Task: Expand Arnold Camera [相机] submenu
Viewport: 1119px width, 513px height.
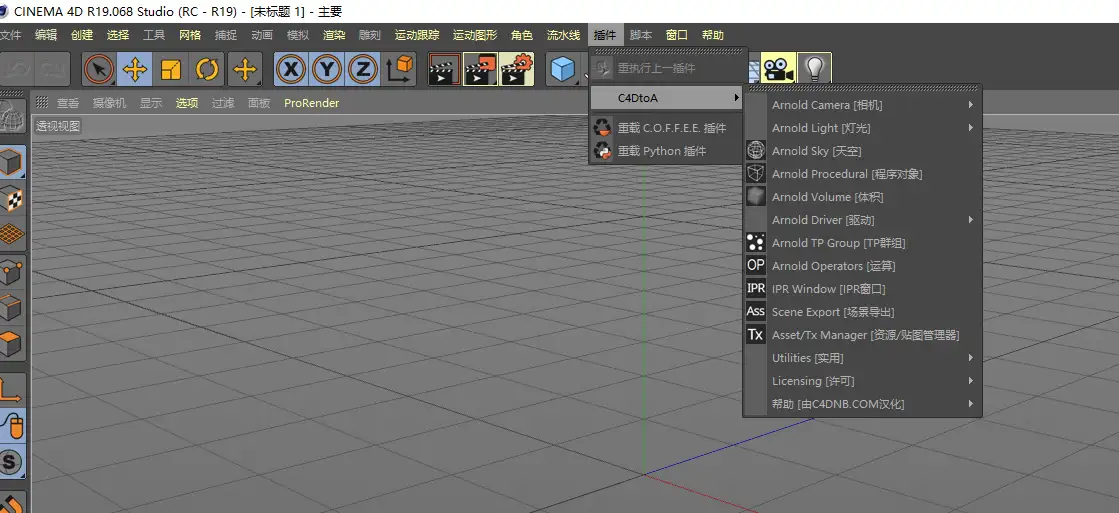Action: pos(862,105)
